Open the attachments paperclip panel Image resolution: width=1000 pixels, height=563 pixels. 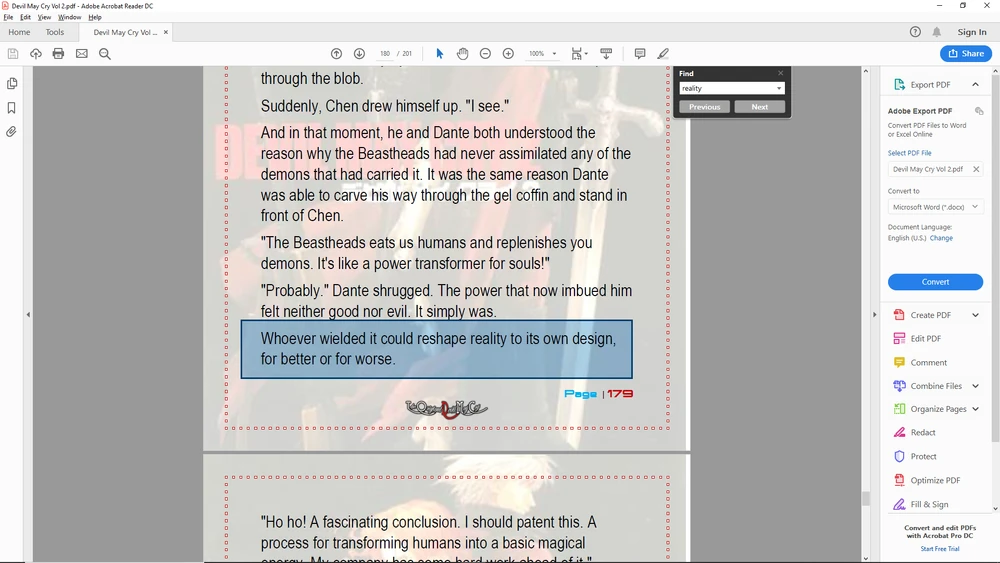pyautogui.click(x=11, y=132)
